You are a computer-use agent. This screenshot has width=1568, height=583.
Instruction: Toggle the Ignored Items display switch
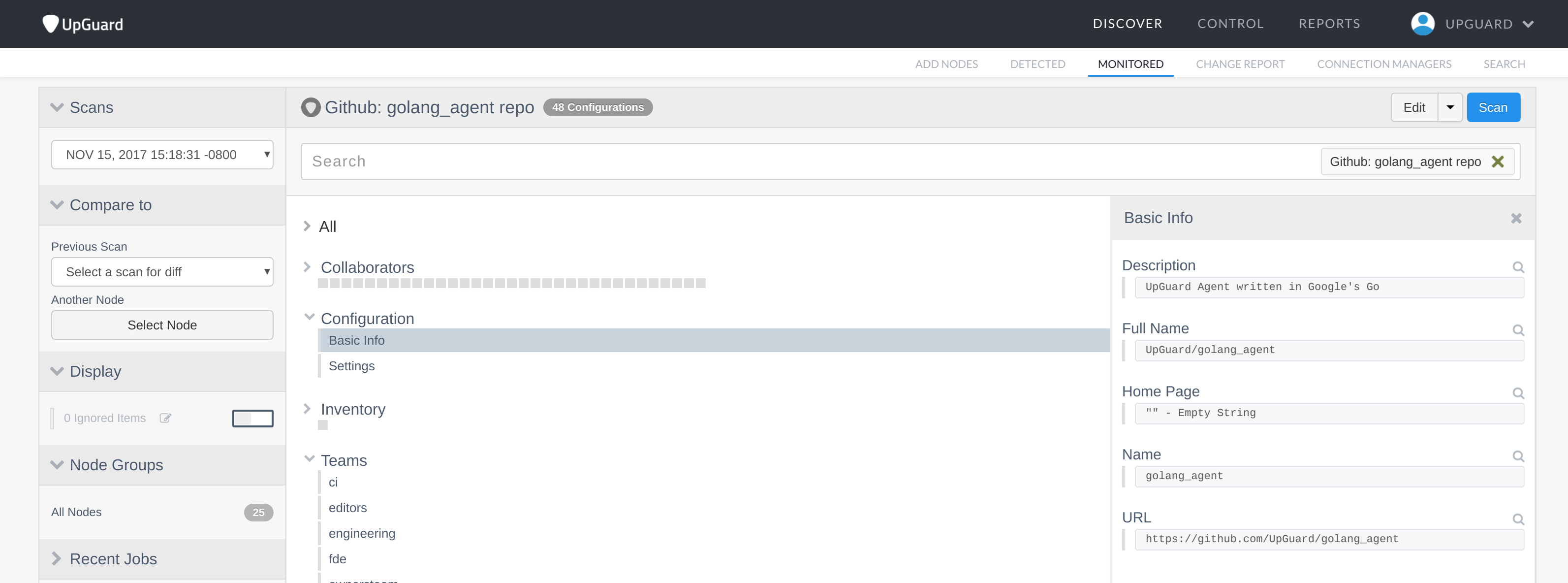pos(252,419)
